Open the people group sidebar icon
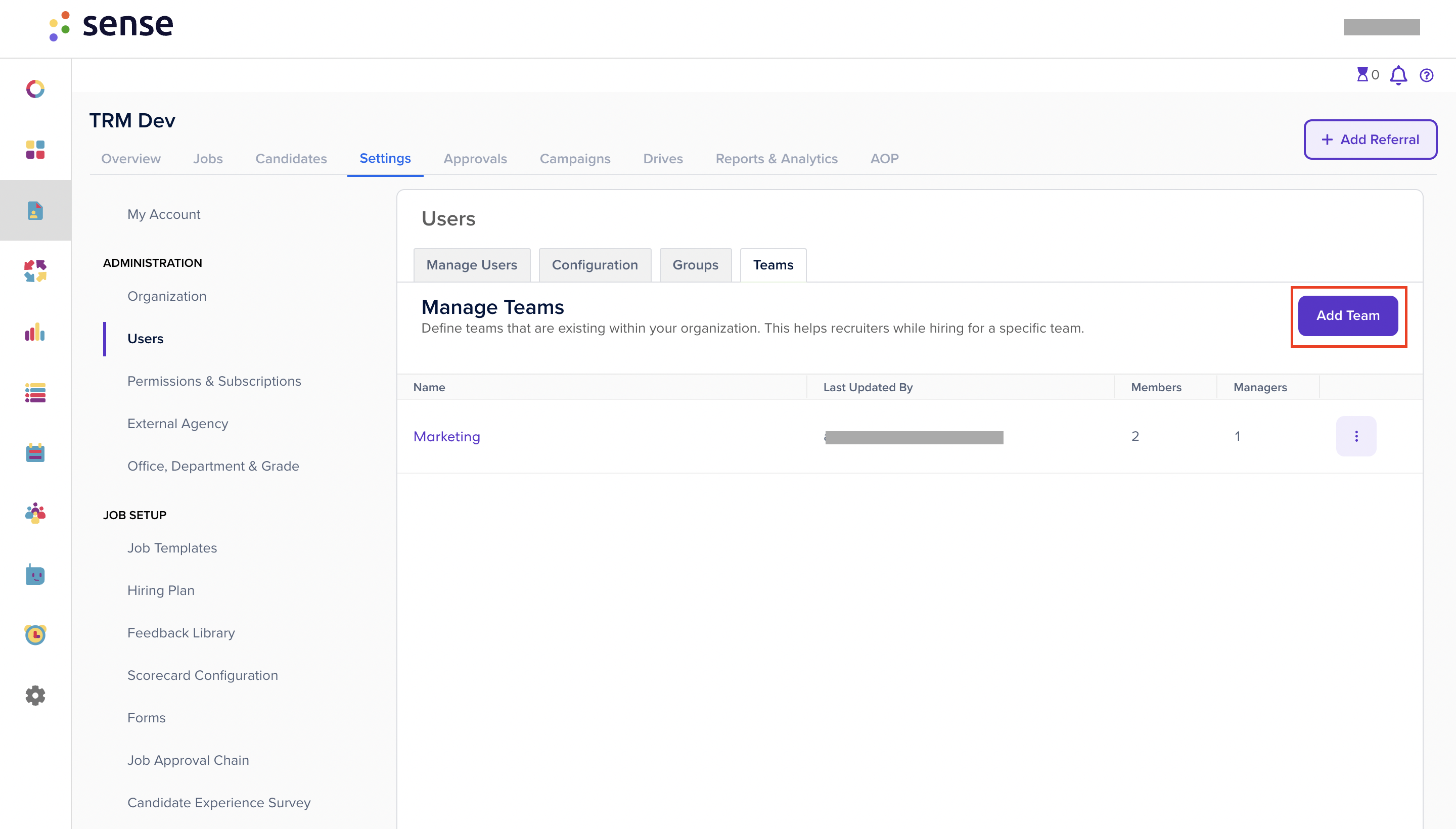 [x=35, y=513]
